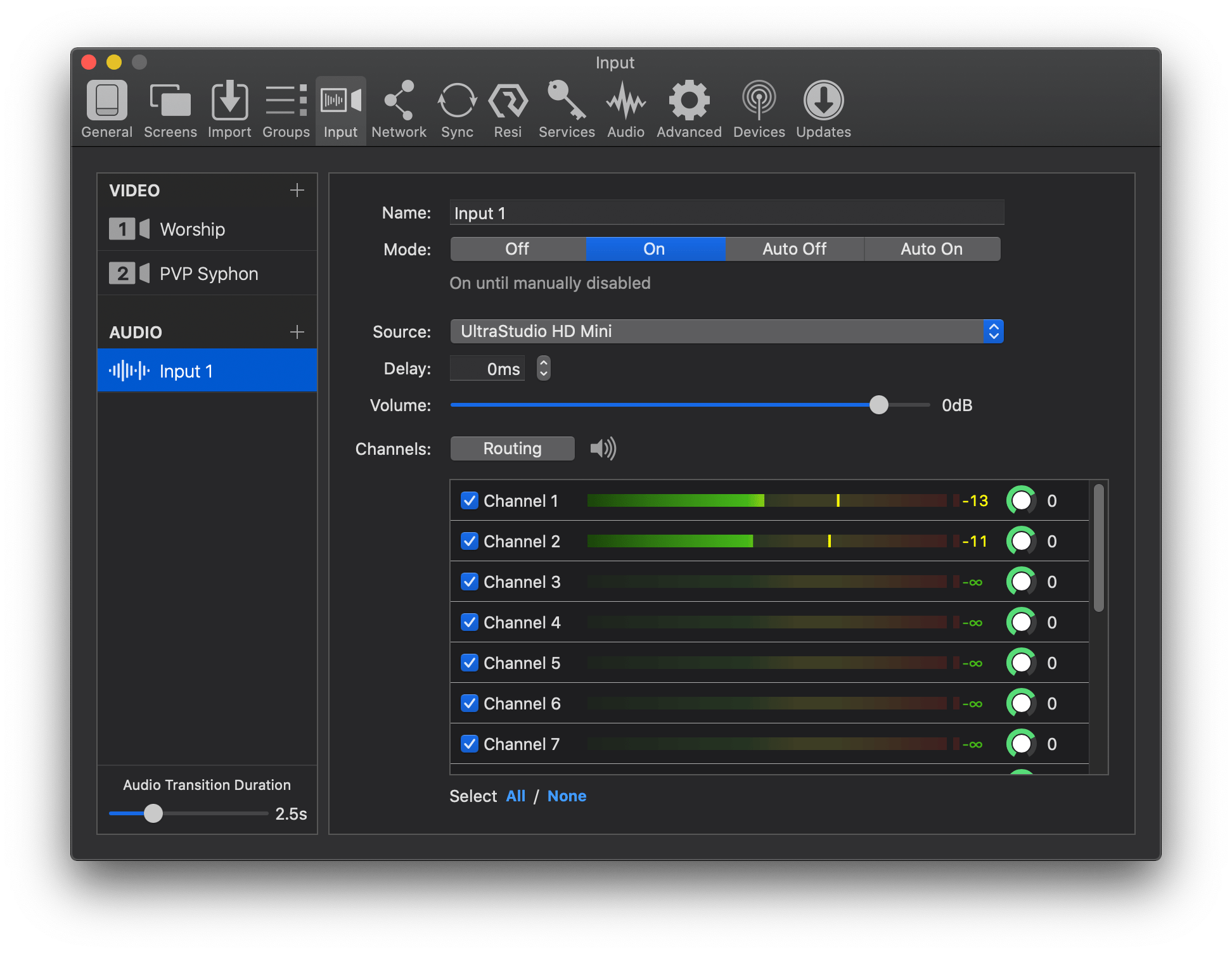
Task: Click the Volume slider handle
Action: tap(878, 405)
